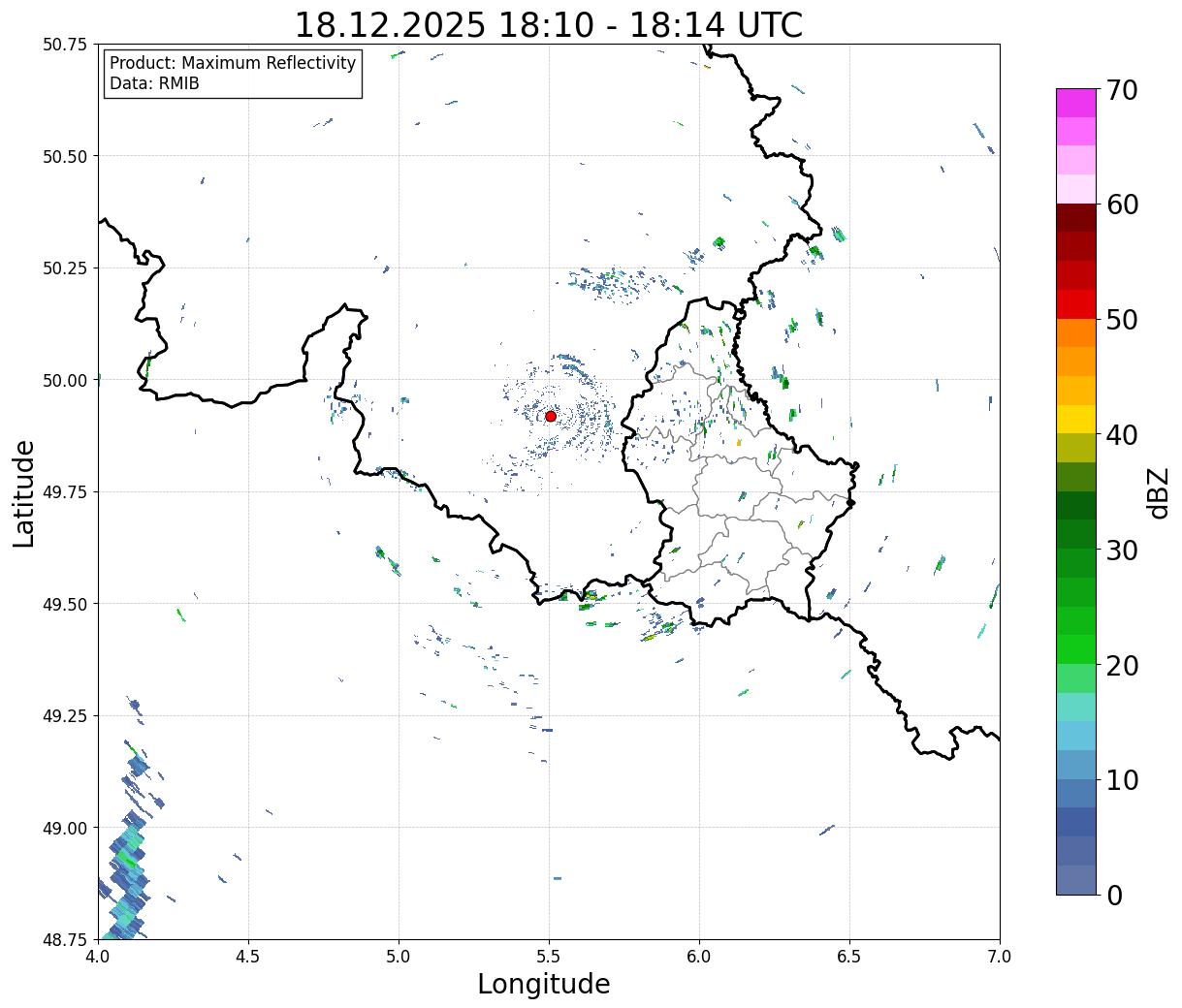Click the 6.5 longitude tick label

849,957
